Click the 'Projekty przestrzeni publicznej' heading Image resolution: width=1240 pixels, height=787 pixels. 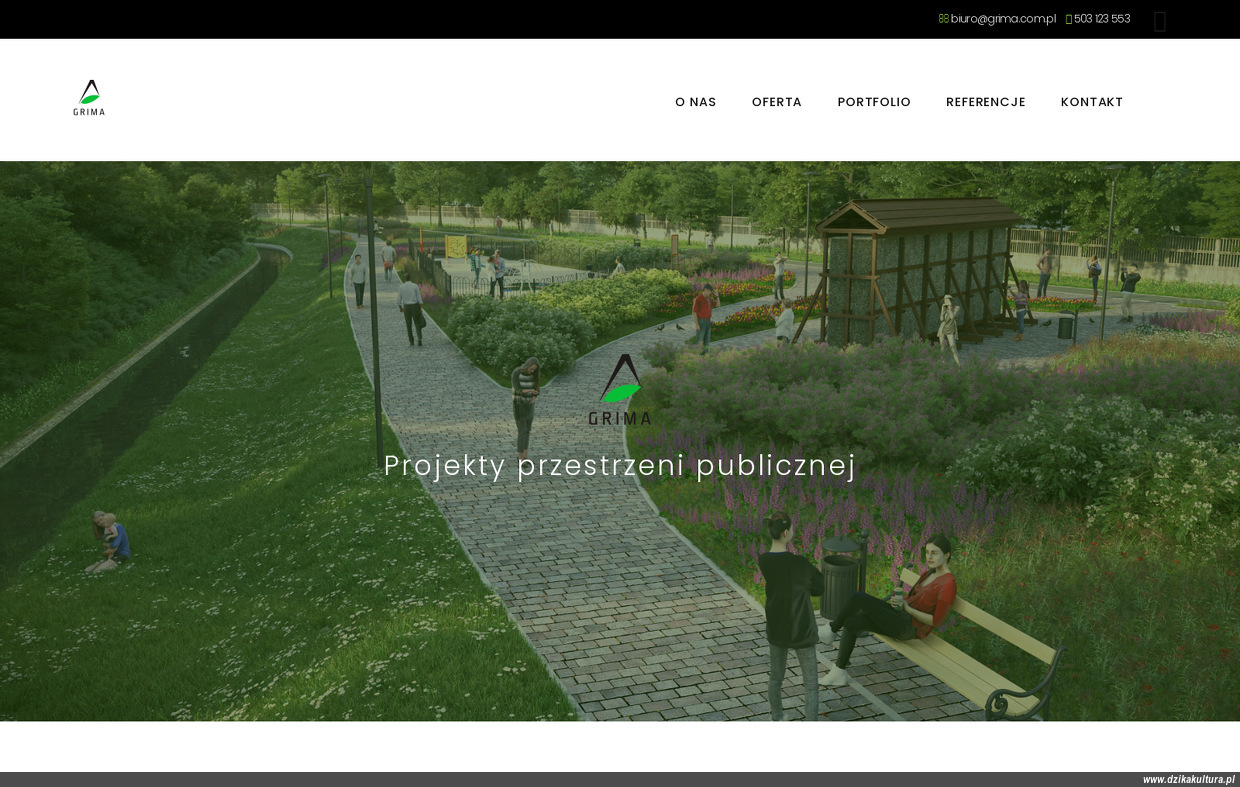point(620,466)
